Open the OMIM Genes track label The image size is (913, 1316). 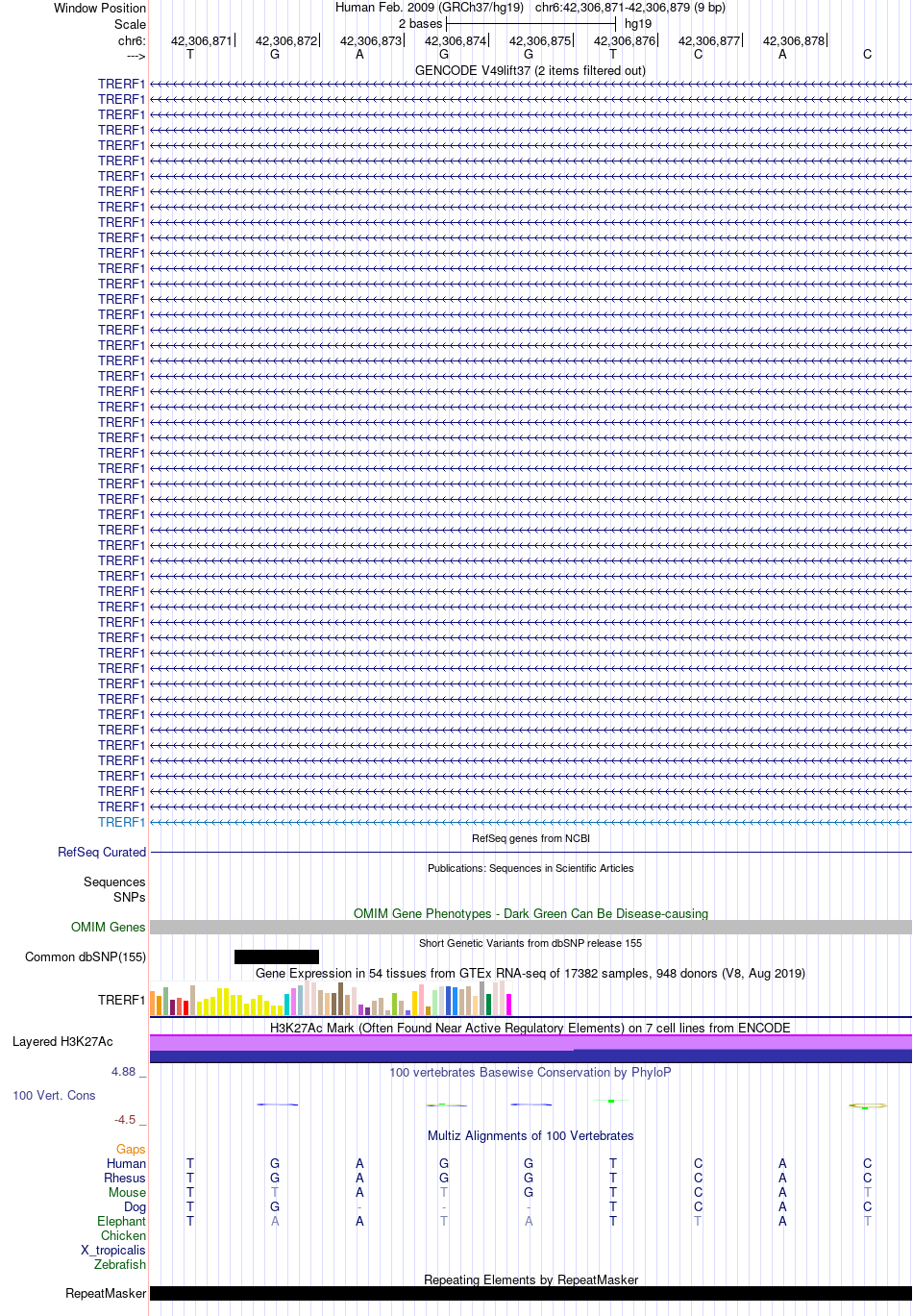(109, 927)
